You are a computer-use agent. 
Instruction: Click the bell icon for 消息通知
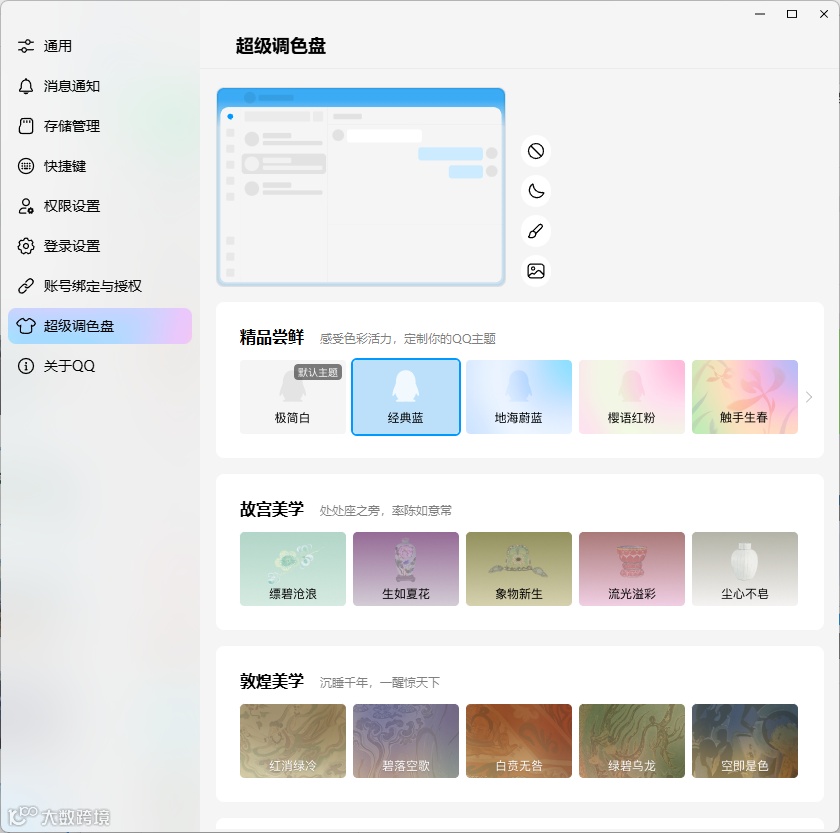[x=26, y=86]
